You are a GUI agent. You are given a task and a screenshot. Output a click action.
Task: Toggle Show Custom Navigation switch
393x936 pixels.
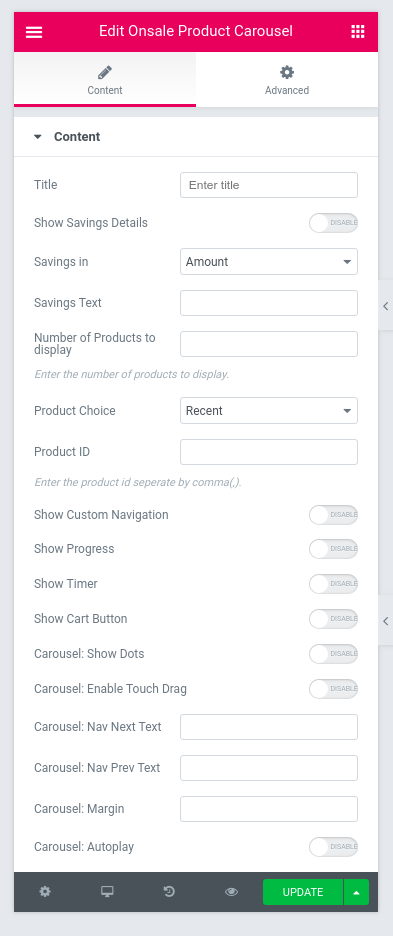[333, 515]
